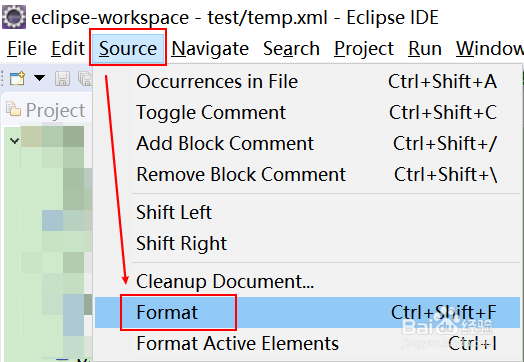The image size is (524, 362).
Task: Open the New wizard dropdown arrow
Action: click(x=39, y=78)
